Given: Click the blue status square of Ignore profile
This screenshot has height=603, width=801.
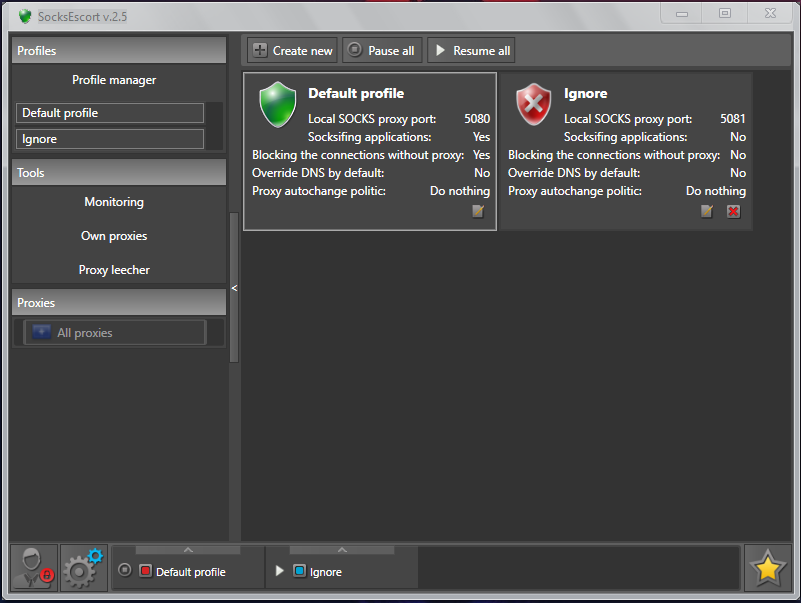Looking at the screenshot, I should tap(300, 570).
